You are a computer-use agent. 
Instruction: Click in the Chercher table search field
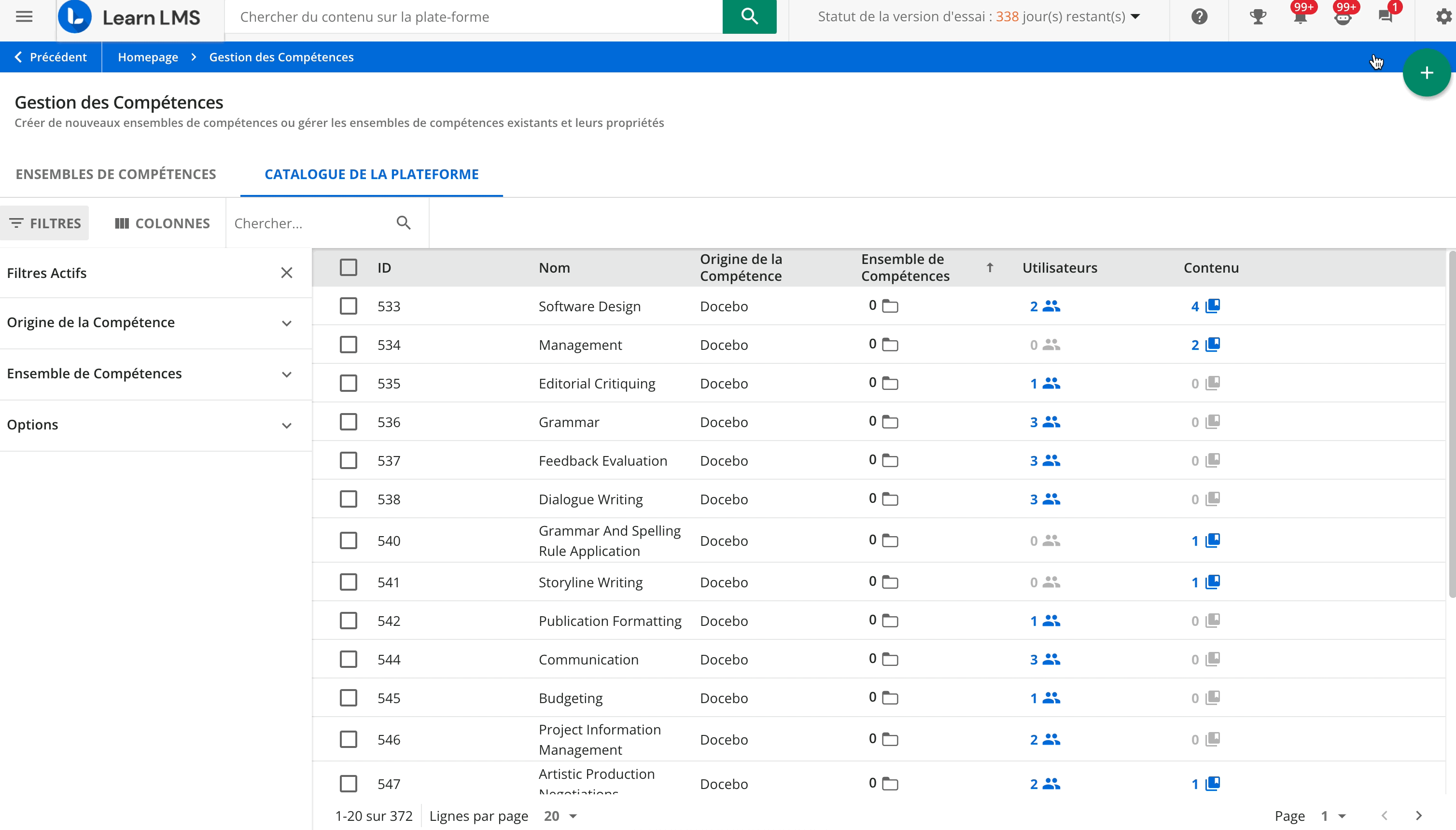click(x=311, y=223)
